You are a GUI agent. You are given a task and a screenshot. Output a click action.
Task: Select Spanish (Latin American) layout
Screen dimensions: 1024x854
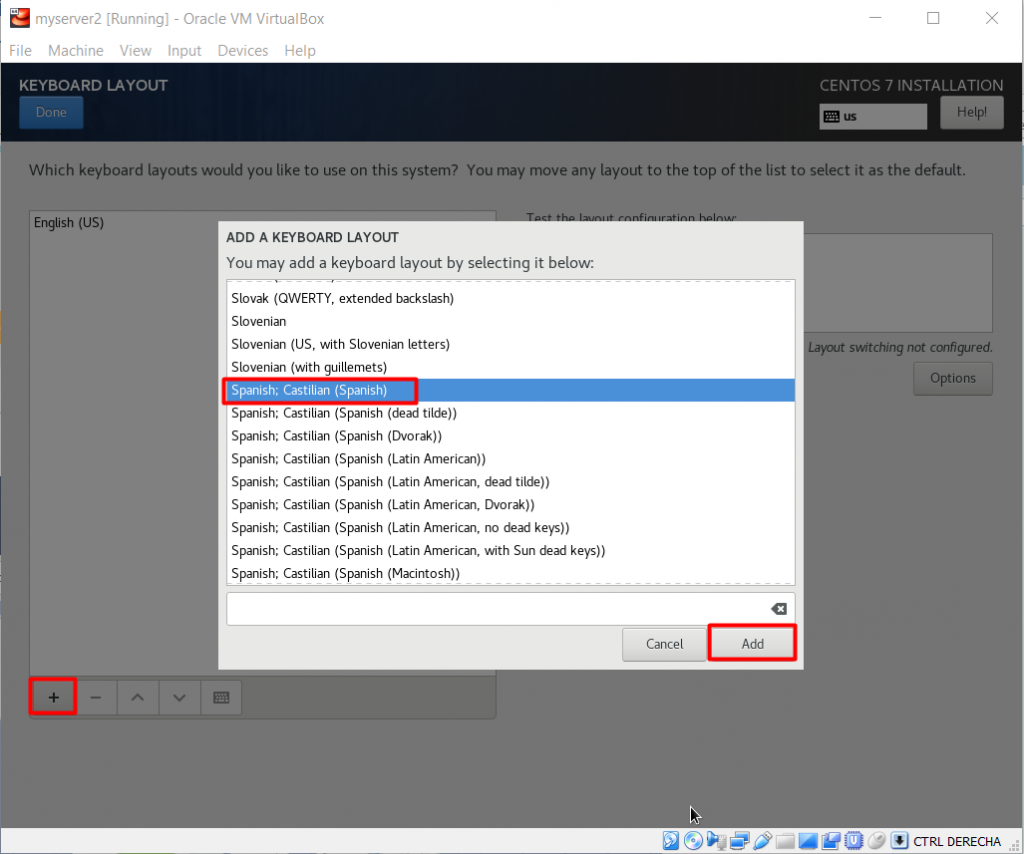click(x=511, y=459)
